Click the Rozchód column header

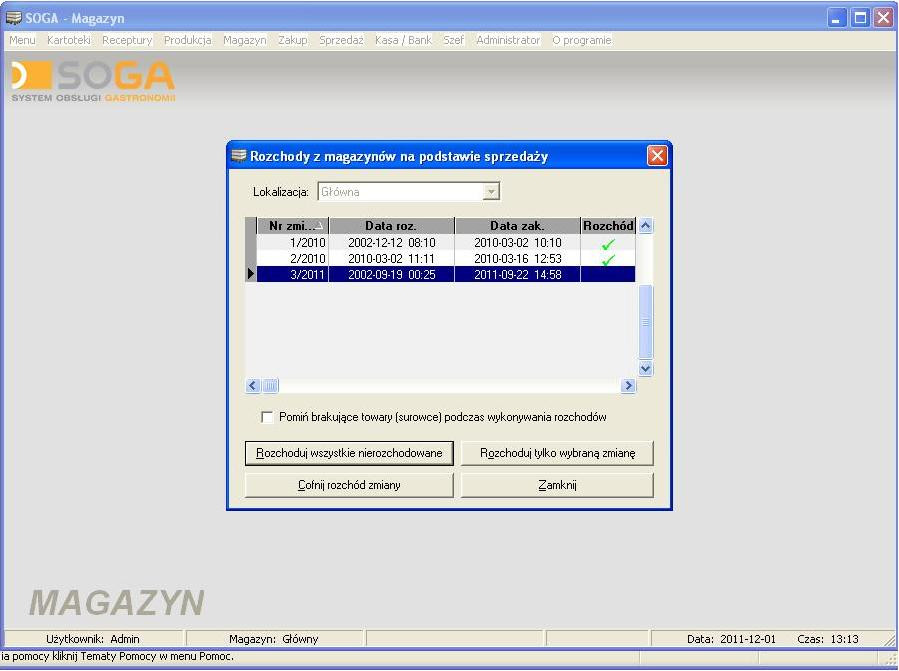(x=608, y=226)
